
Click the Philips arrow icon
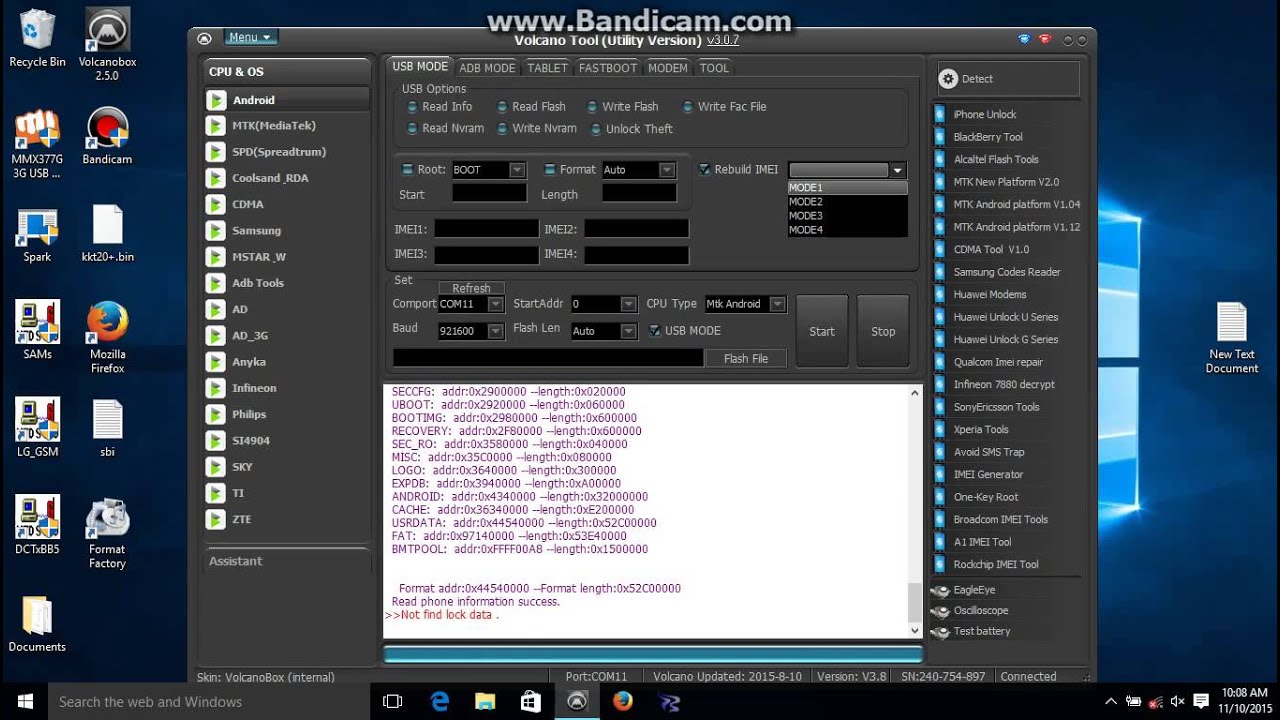(215, 414)
